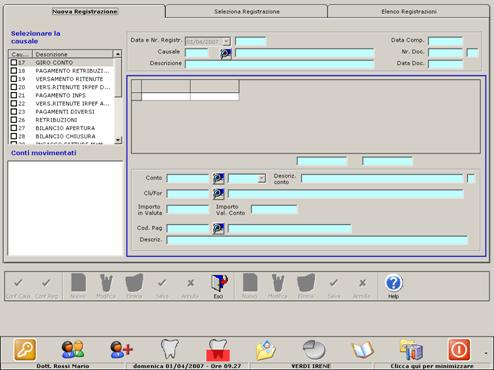This screenshot has width=494, height=370.
Task: Click the Causale code input field
Action: pos(197,53)
